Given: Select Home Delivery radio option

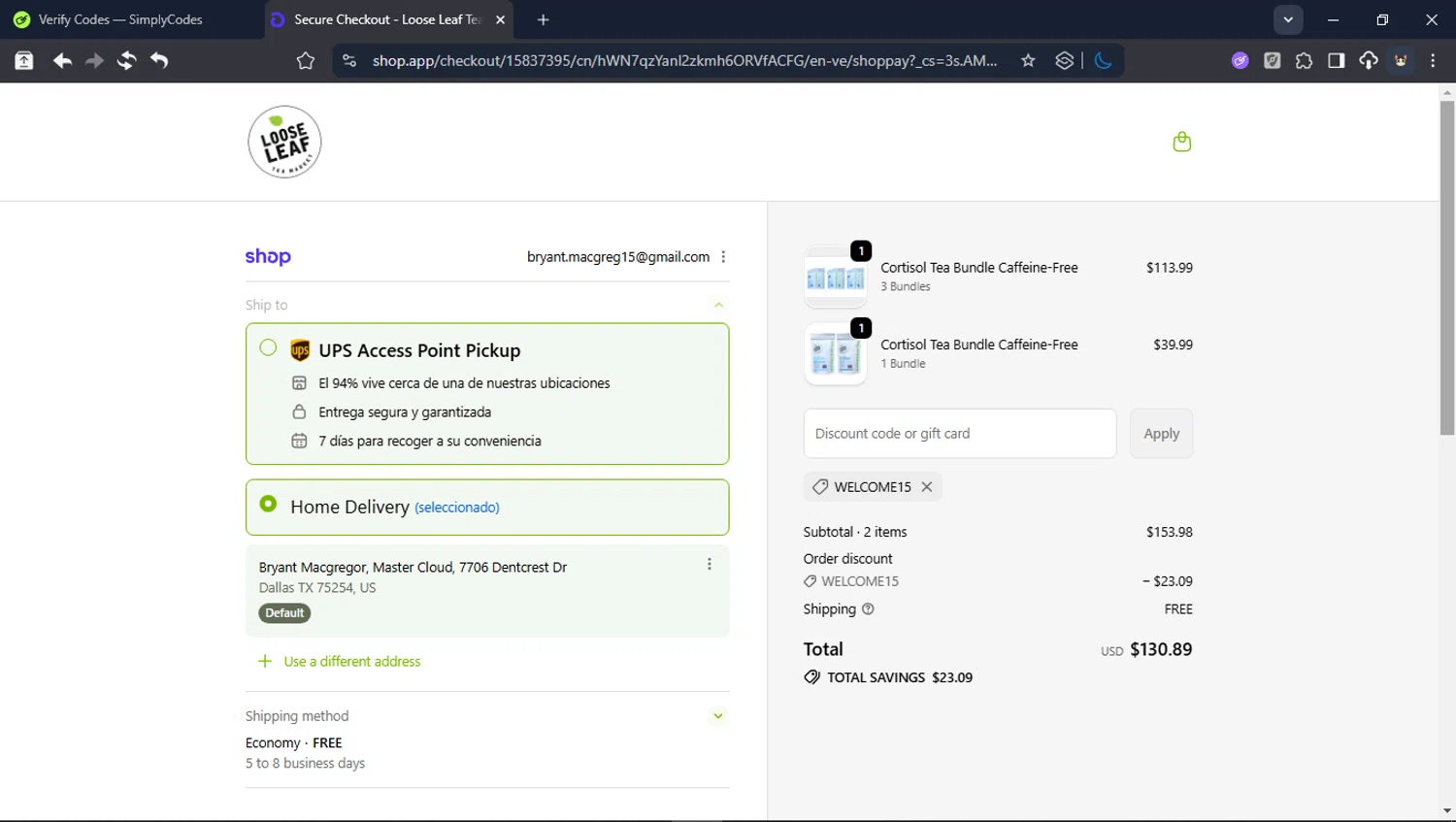Looking at the screenshot, I should (x=268, y=504).
